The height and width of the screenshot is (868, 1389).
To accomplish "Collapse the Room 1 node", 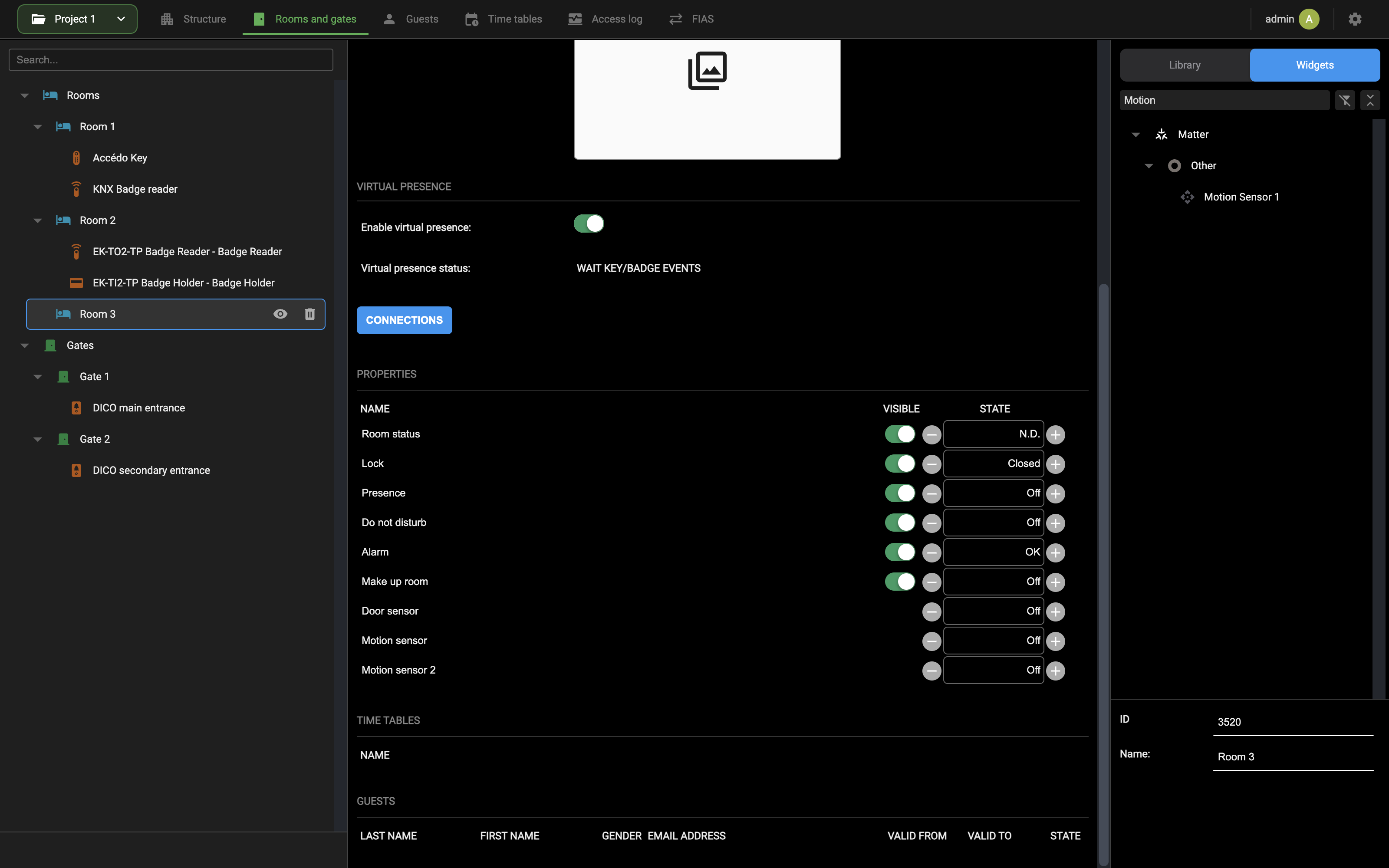I will (x=38, y=127).
